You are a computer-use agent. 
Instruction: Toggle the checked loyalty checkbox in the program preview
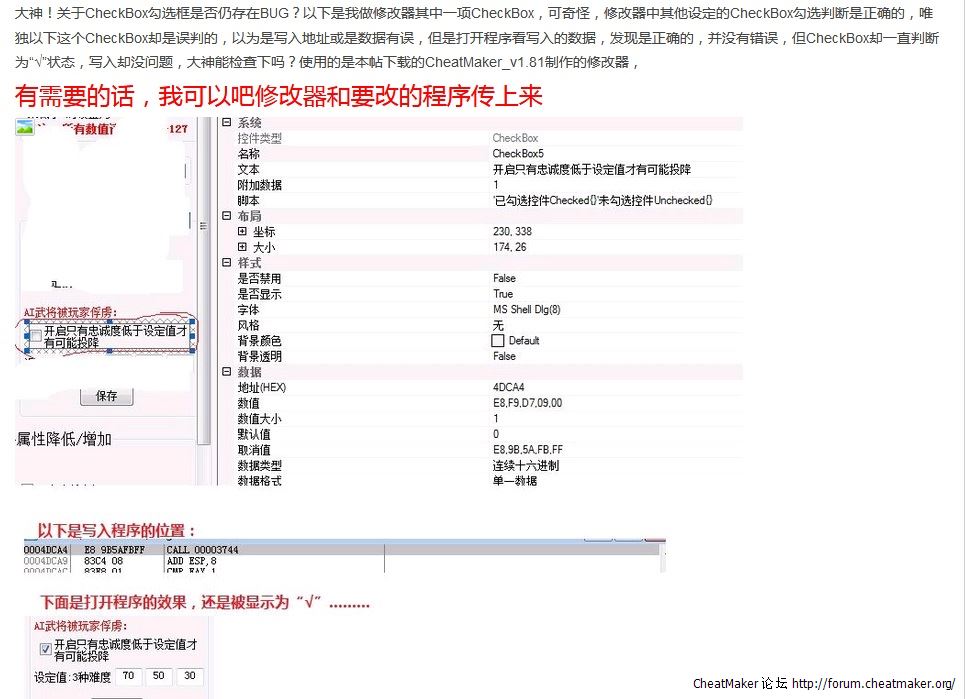coord(45,649)
